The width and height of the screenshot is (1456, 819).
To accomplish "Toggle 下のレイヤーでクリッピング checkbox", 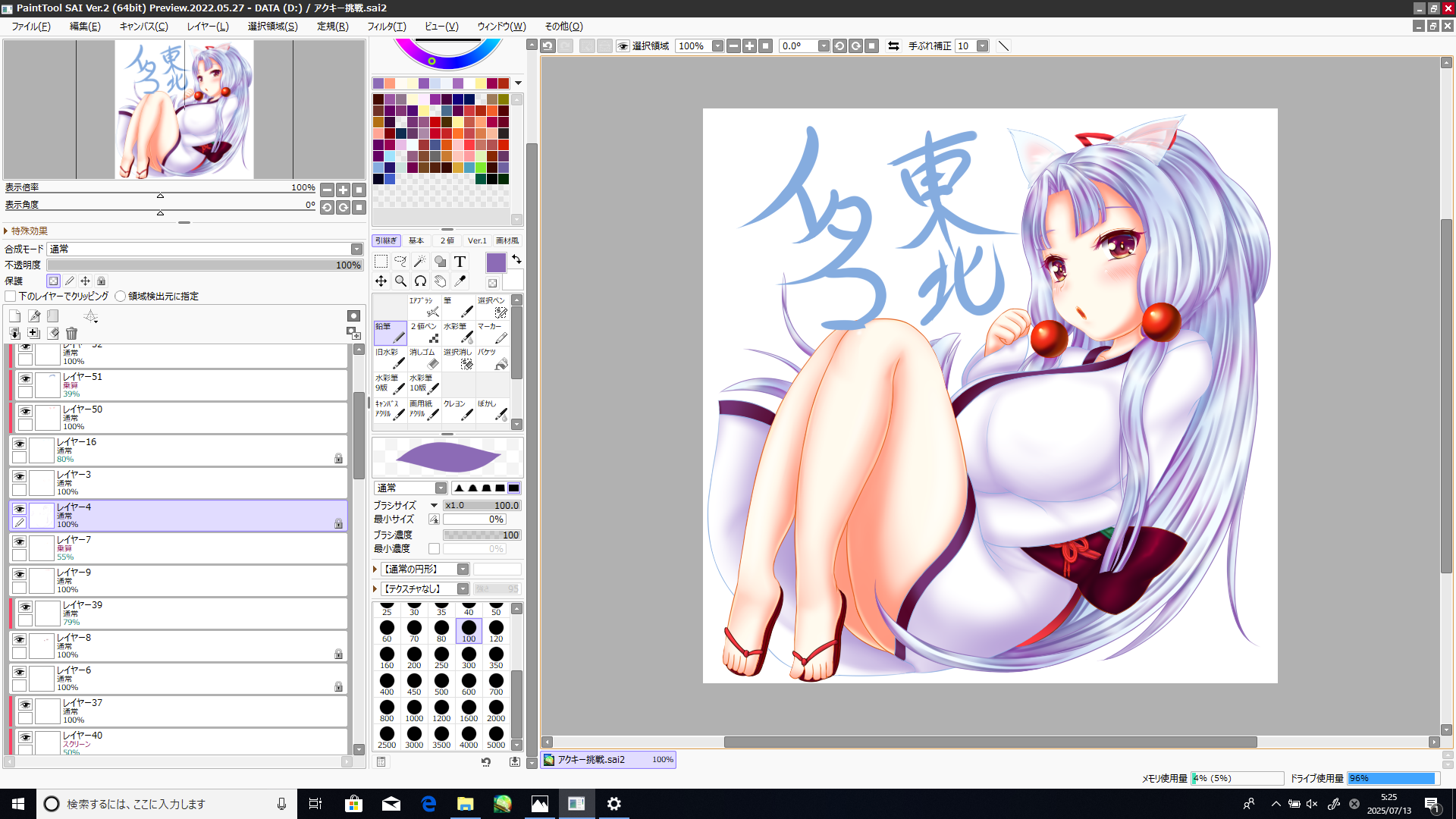I will click(11, 297).
